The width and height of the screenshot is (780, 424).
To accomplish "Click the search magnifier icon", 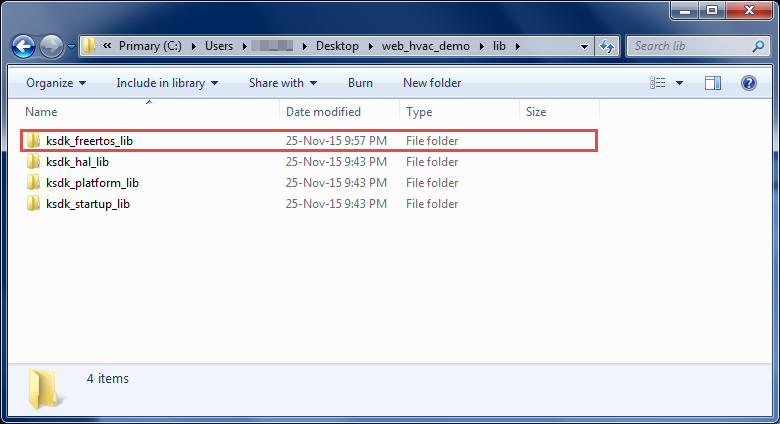I will (759, 46).
